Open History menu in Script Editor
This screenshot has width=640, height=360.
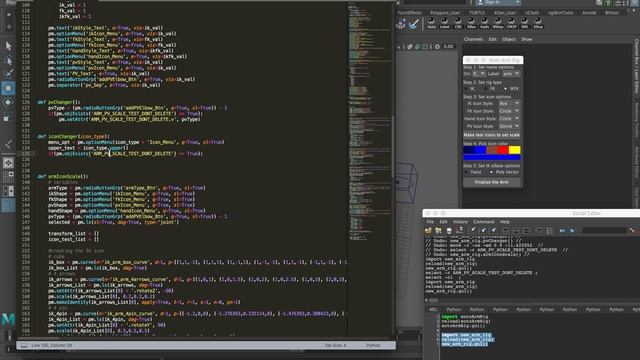point(460,222)
